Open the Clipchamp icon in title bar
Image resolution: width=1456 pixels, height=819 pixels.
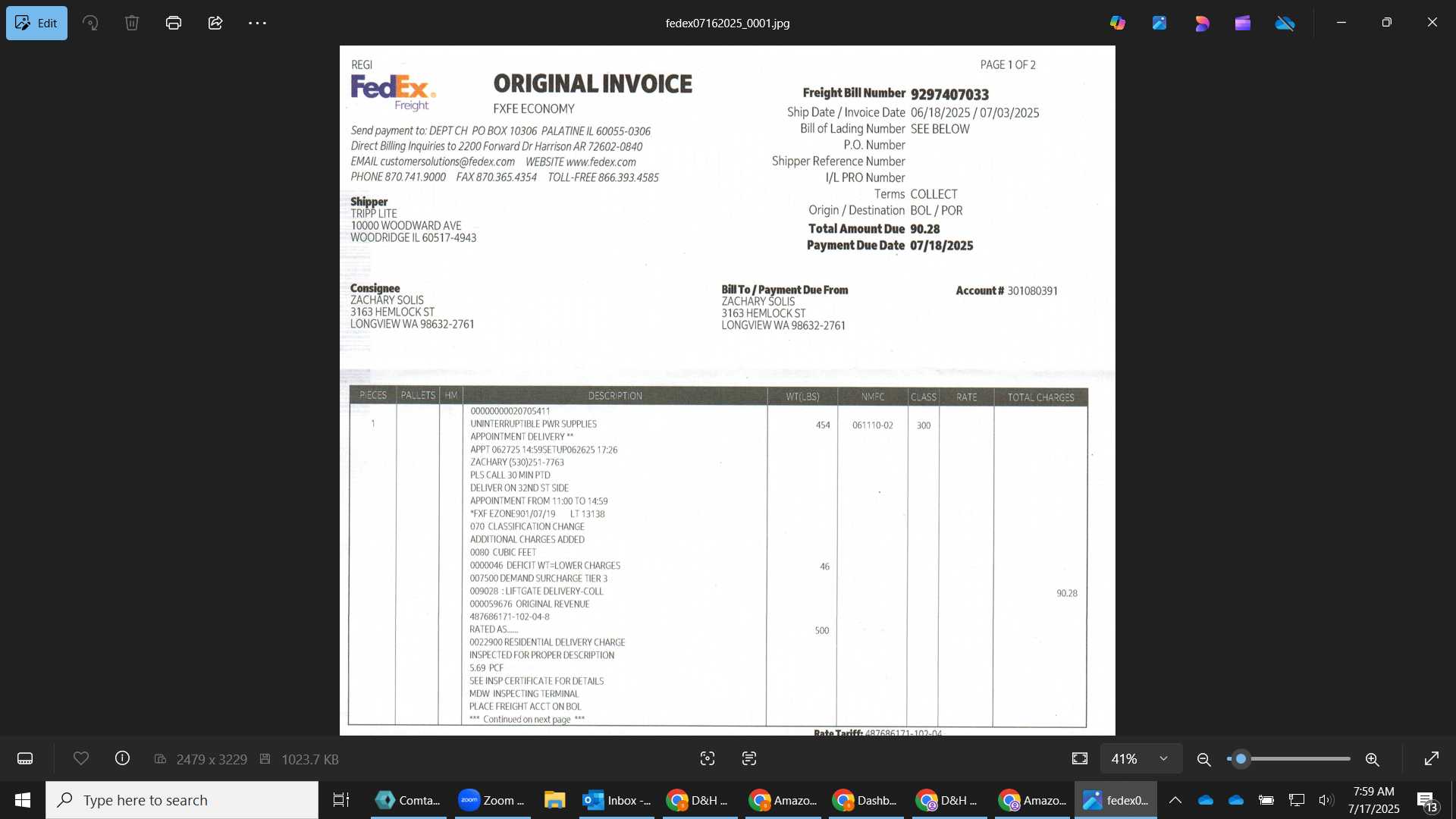[1242, 23]
